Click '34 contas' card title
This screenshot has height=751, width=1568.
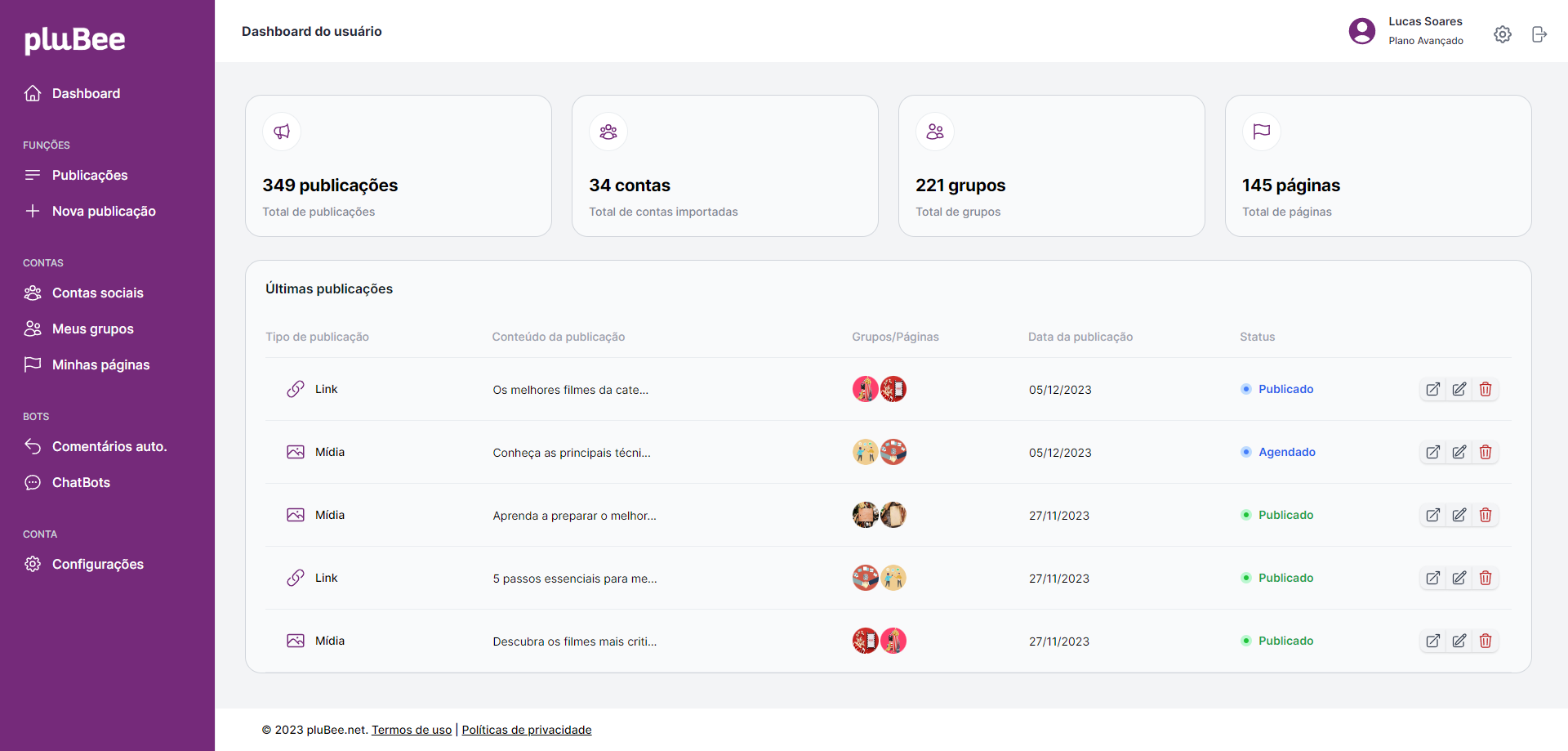click(630, 186)
